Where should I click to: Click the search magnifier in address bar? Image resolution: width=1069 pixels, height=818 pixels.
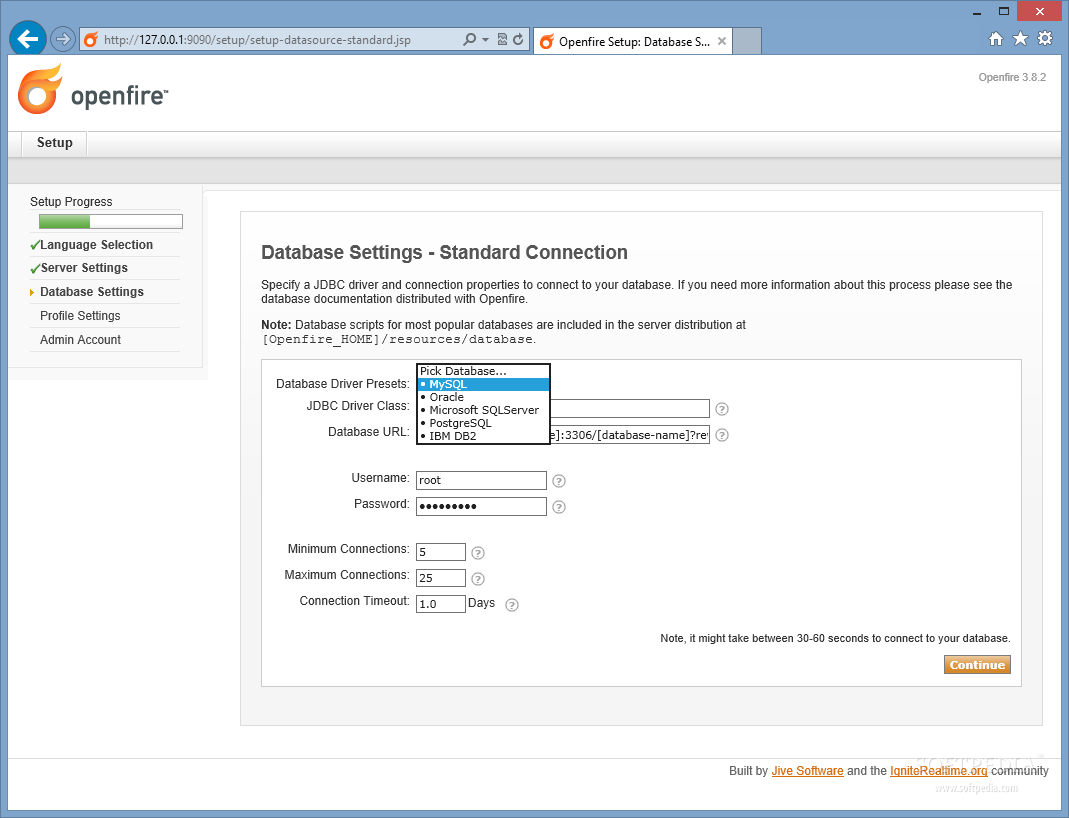click(x=469, y=40)
